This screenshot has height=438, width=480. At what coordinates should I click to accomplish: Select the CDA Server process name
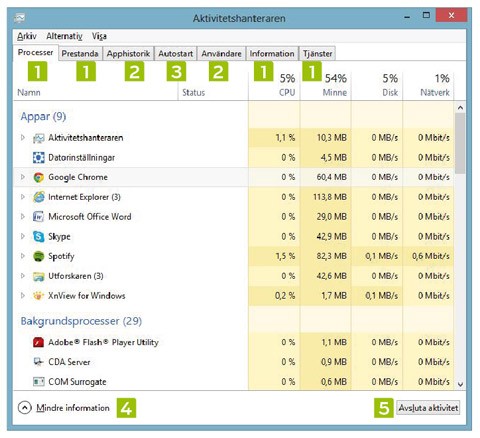coord(69,362)
